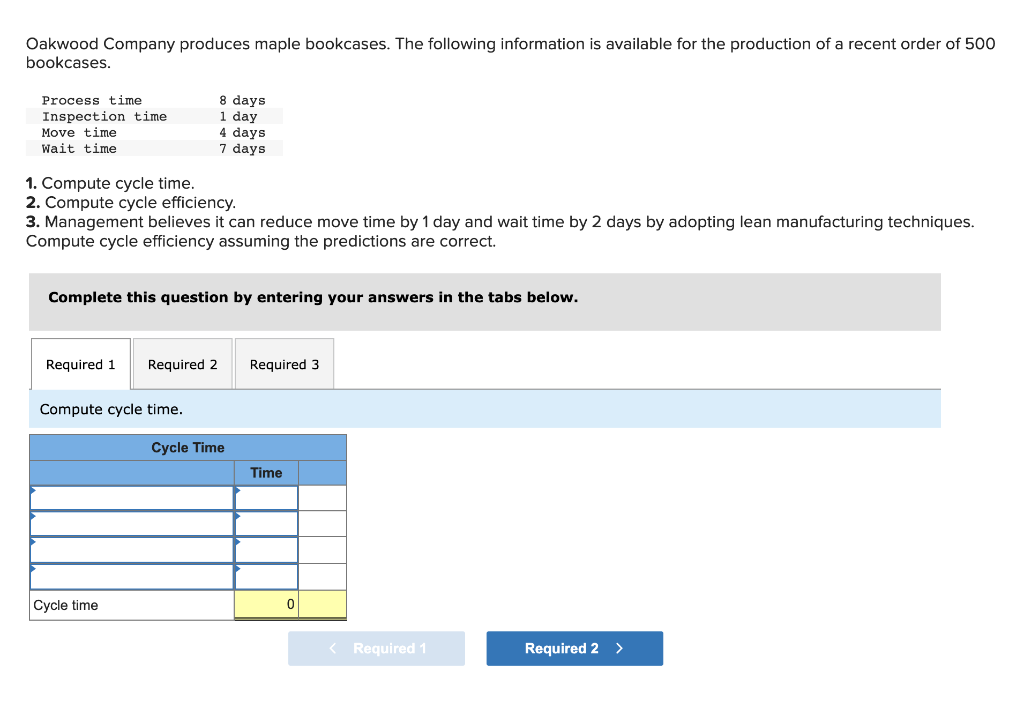Click the 'Compute cycle time.' instruction in blue bar
Screen dimensions: 1024x715
111,409
